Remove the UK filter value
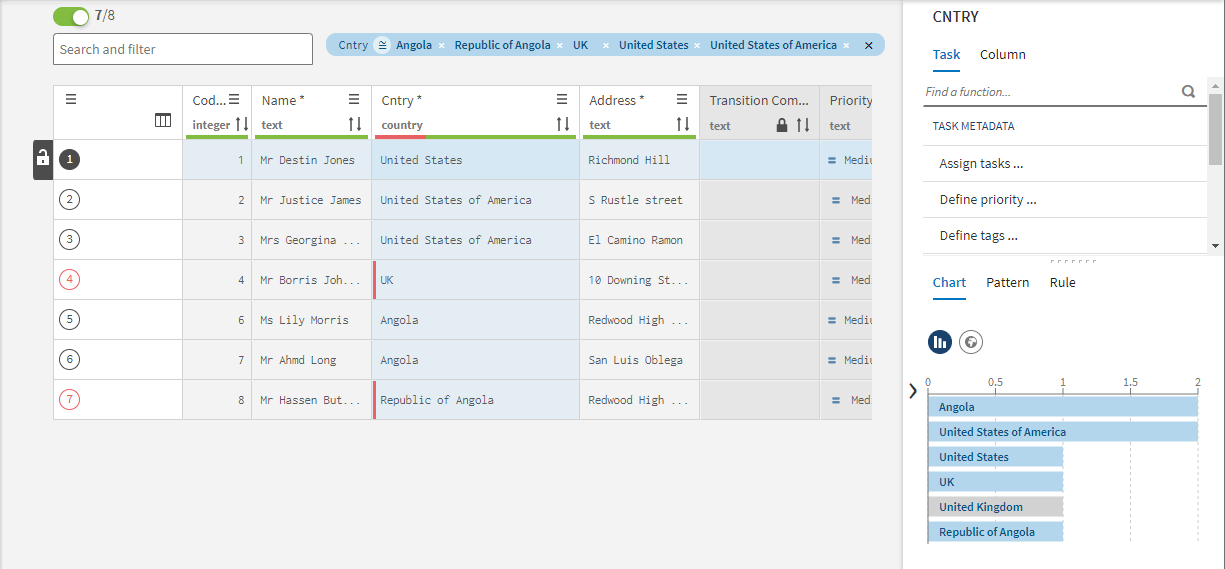This screenshot has width=1225, height=569. pyautogui.click(x=605, y=46)
